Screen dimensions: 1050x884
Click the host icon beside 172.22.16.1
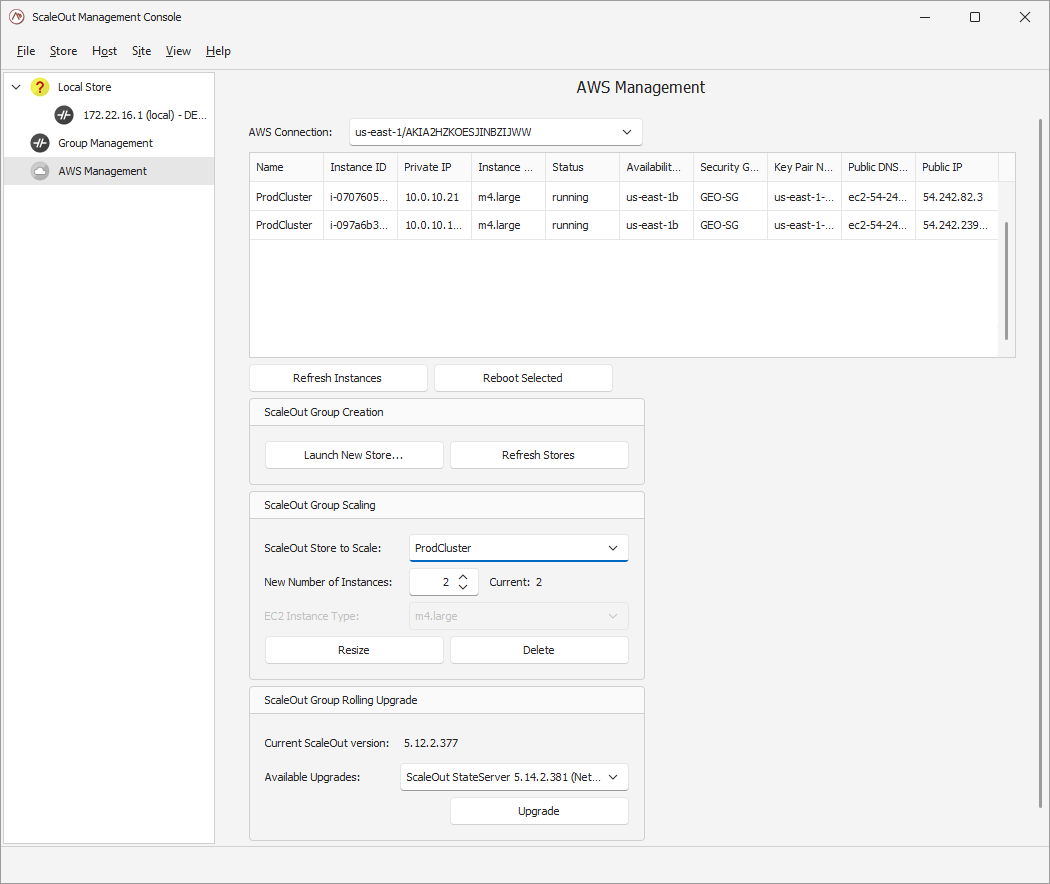(64, 115)
